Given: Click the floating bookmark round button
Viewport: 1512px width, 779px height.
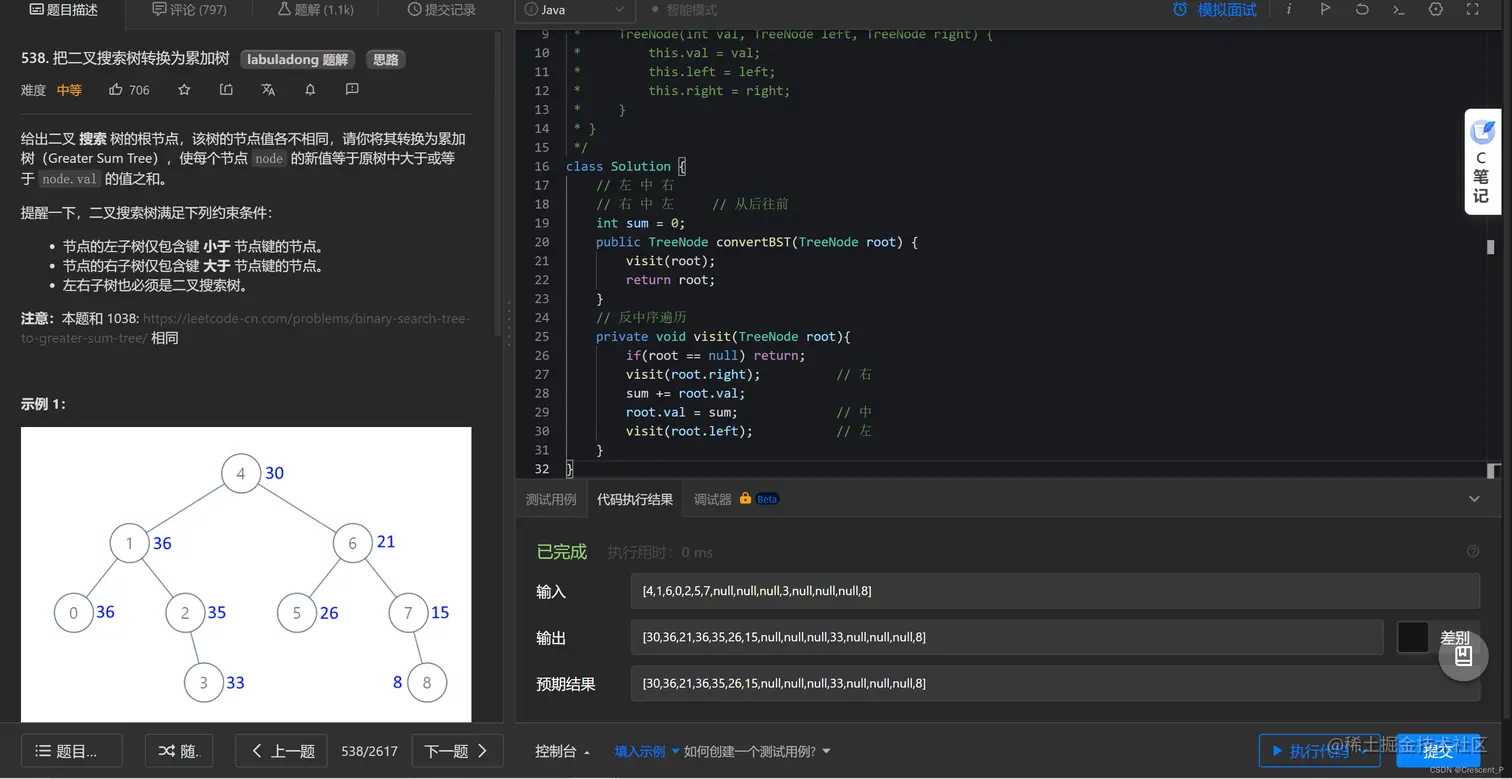Looking at the screenshot, I should coord(1463,656).
